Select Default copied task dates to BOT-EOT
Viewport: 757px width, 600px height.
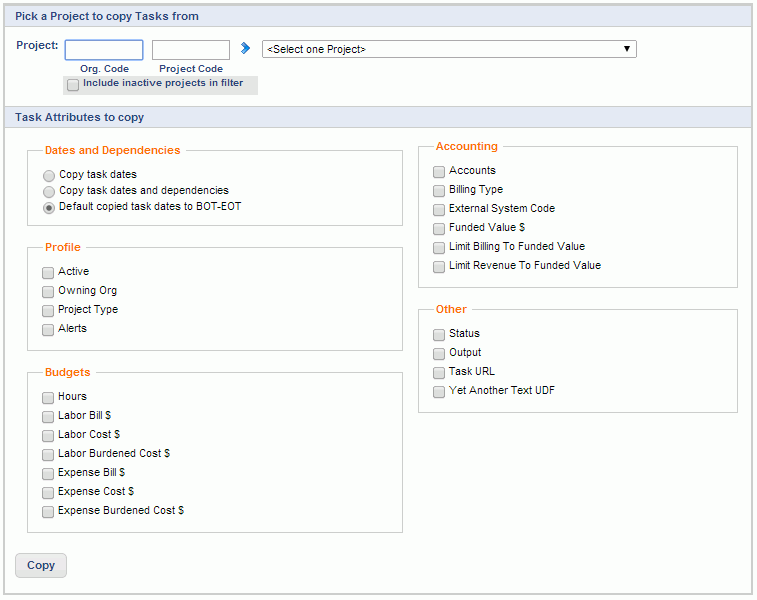pos(49,208)
